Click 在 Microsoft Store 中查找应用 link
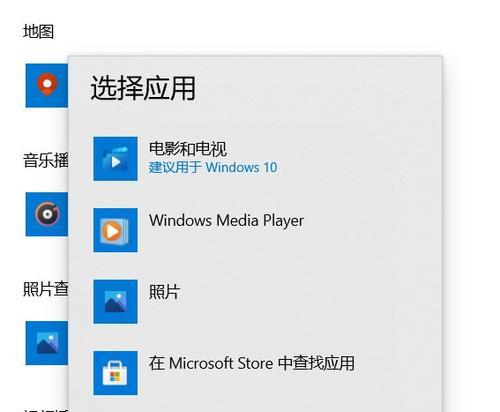 click(x=252, y=363)
